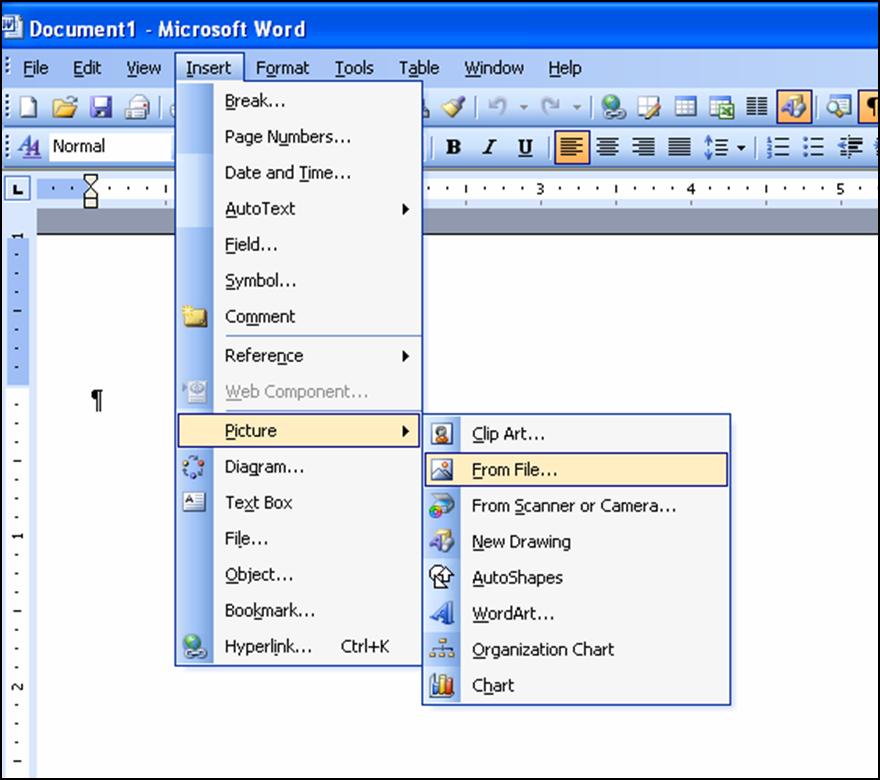Open the Redo history dropdown arrow
The width and height of the screenshot is (880, 780).
577,107
